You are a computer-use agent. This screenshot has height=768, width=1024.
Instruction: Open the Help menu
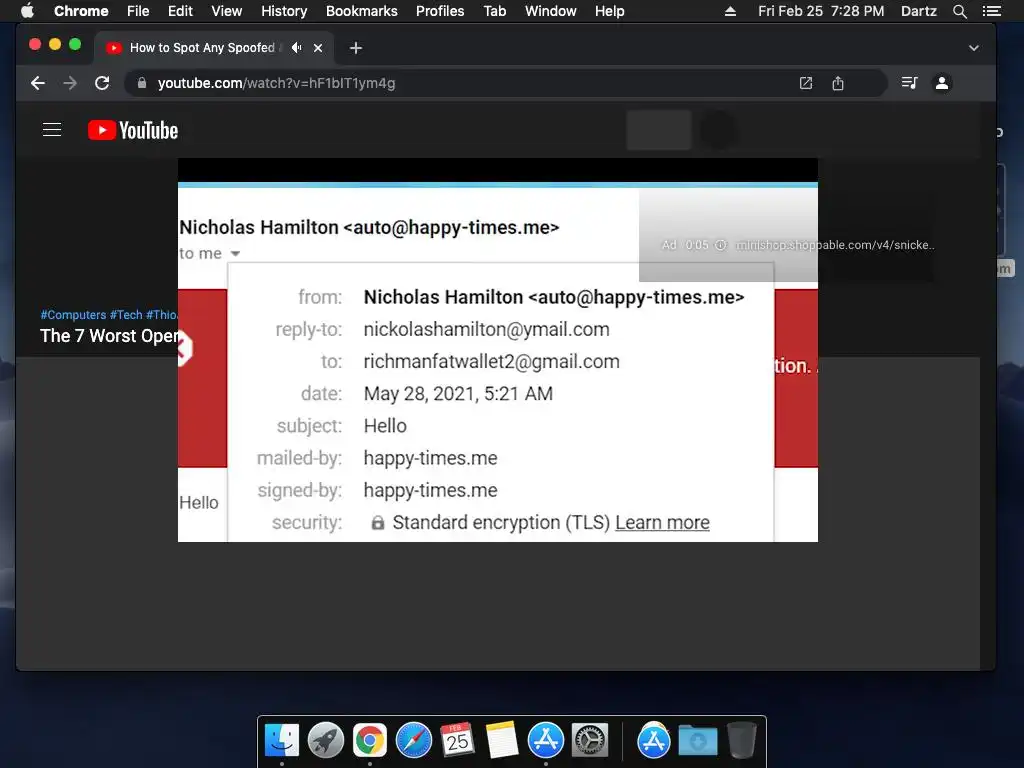click(x=609, y=11)
